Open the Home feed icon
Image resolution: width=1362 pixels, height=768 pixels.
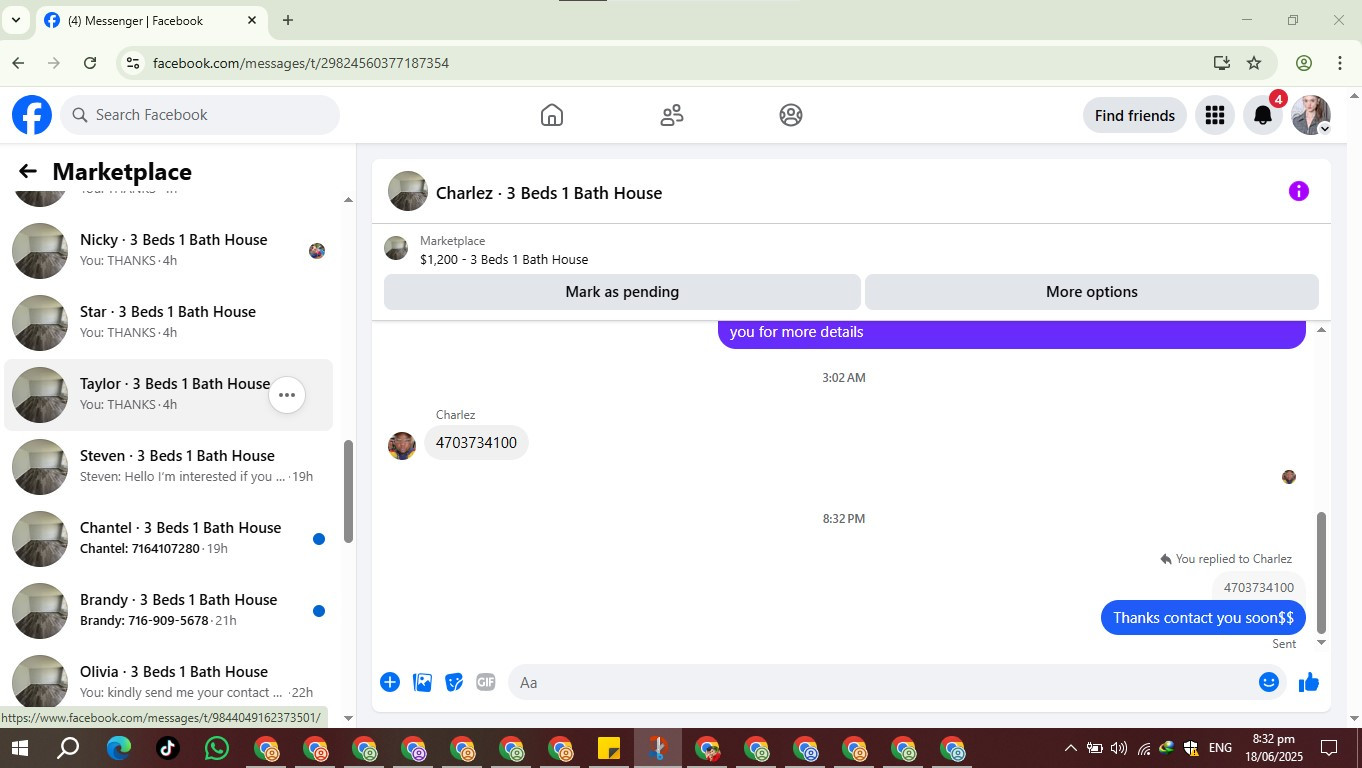click(x=552, y=115)
